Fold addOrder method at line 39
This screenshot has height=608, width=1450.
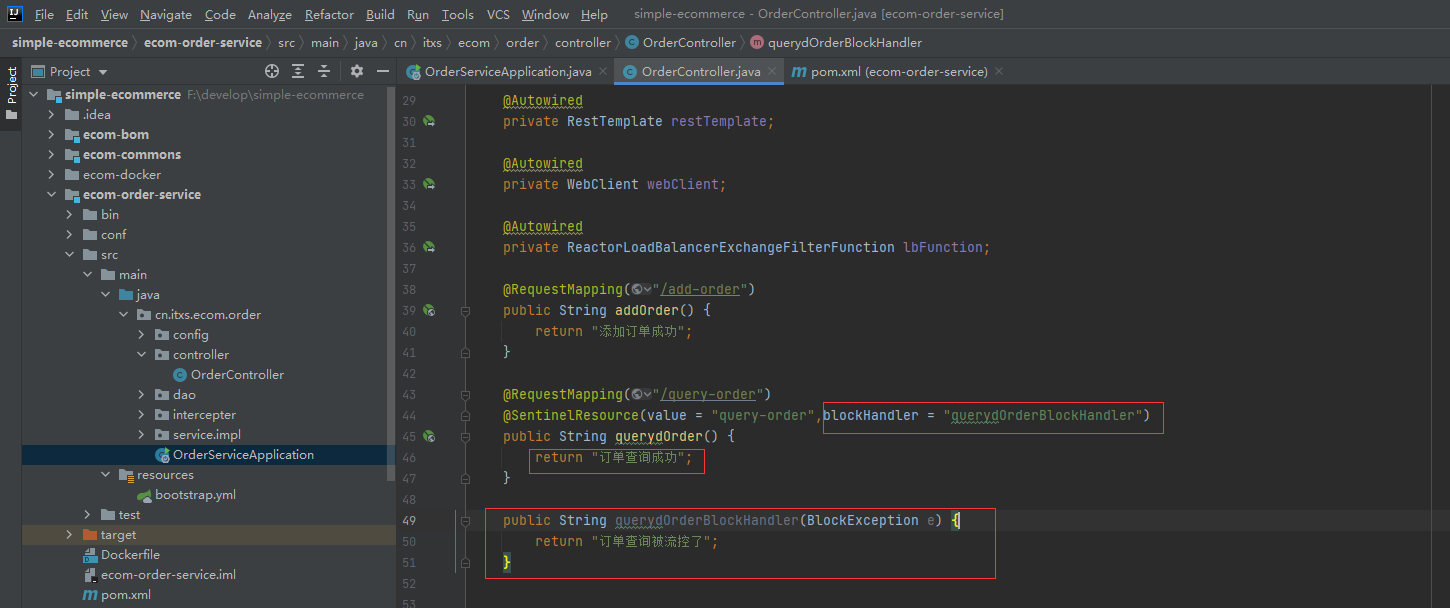coord(465,310)
